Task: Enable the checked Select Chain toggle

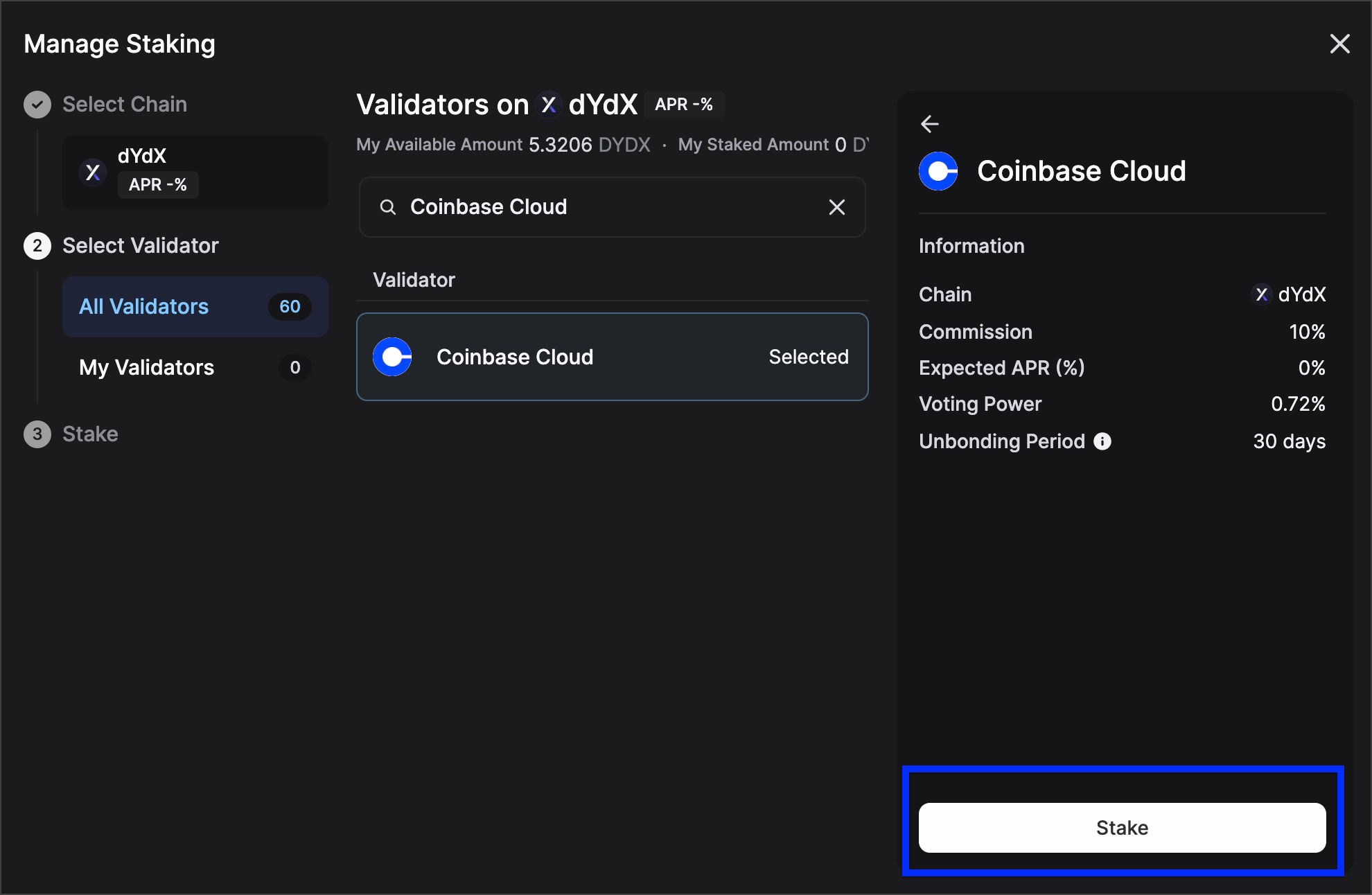Action: point(36,103)
